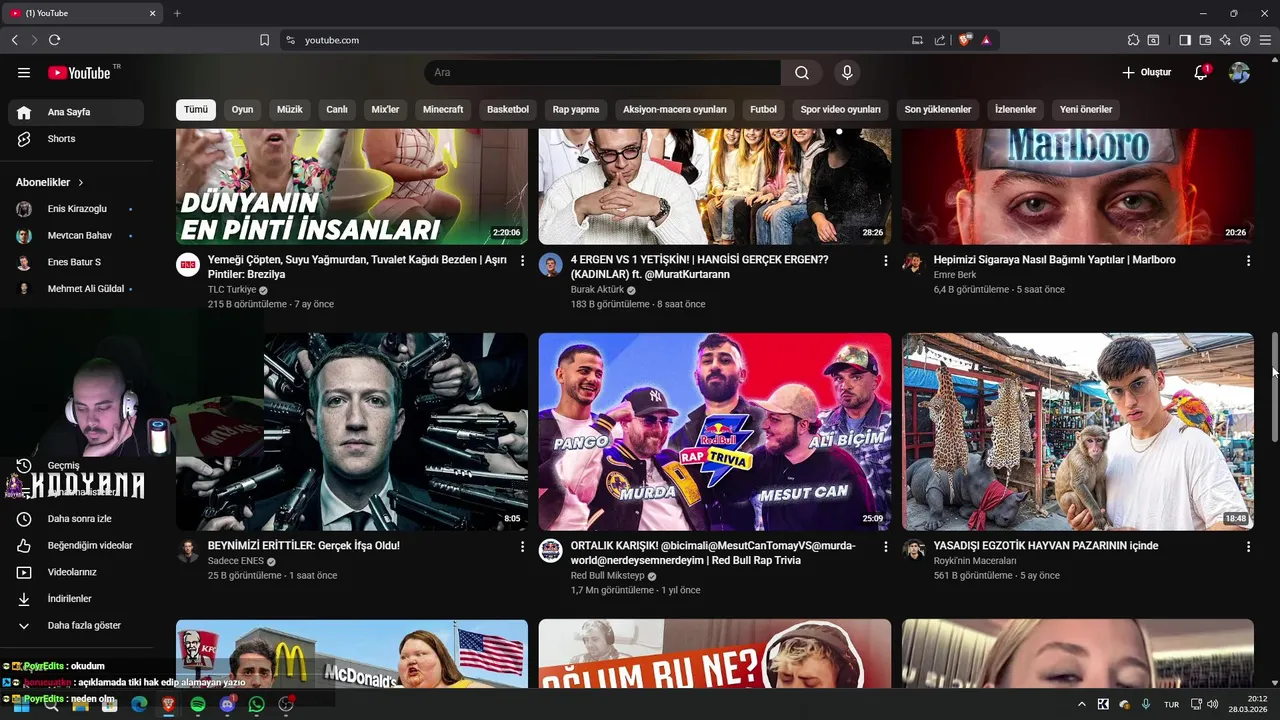Screen dimensions: 1280x720
Task: Open options for YASADIŞI EGZOTİK HAYVAN video
Action: 1248,547
